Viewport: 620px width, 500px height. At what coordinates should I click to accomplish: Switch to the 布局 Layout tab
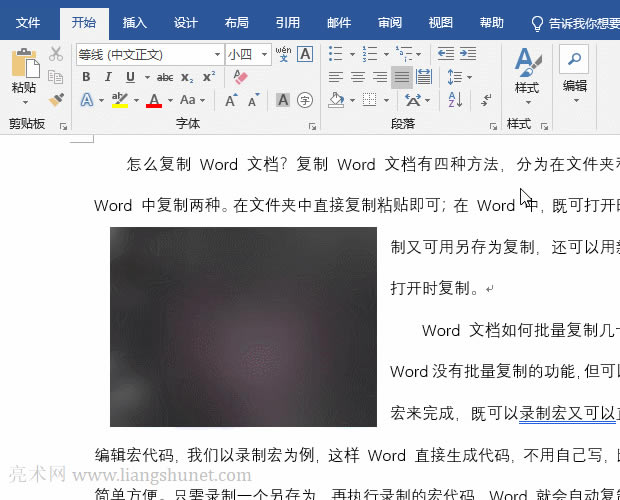236,23
